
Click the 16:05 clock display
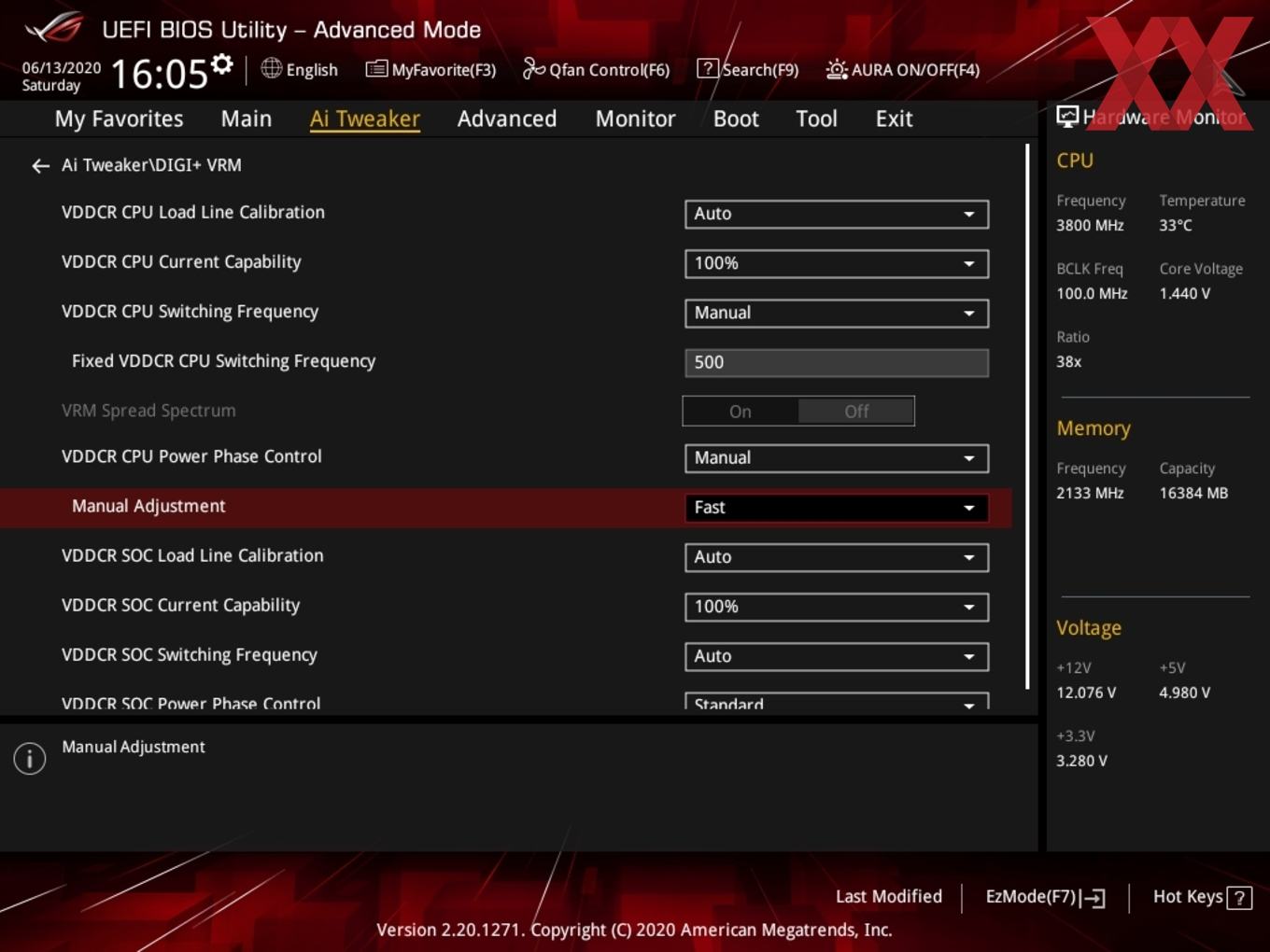click(x=159, y=74)
